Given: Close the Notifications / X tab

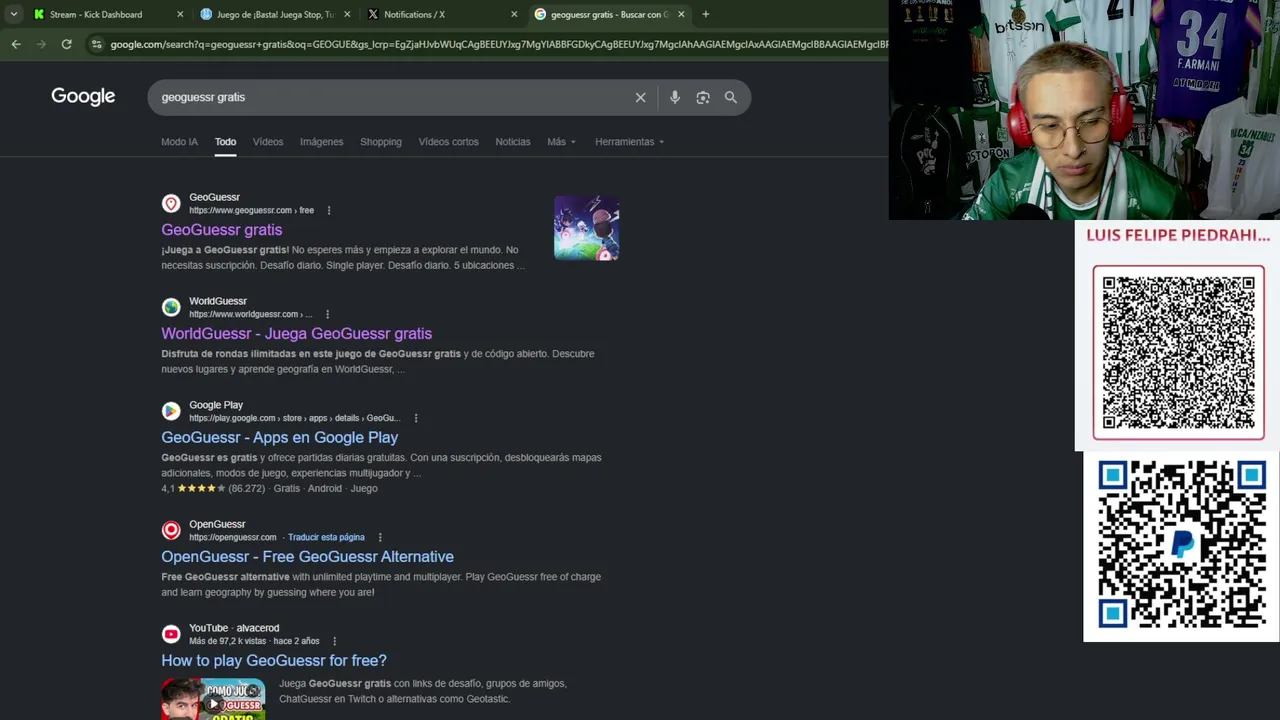Looking at the screenshot, I should click(514, 14).
